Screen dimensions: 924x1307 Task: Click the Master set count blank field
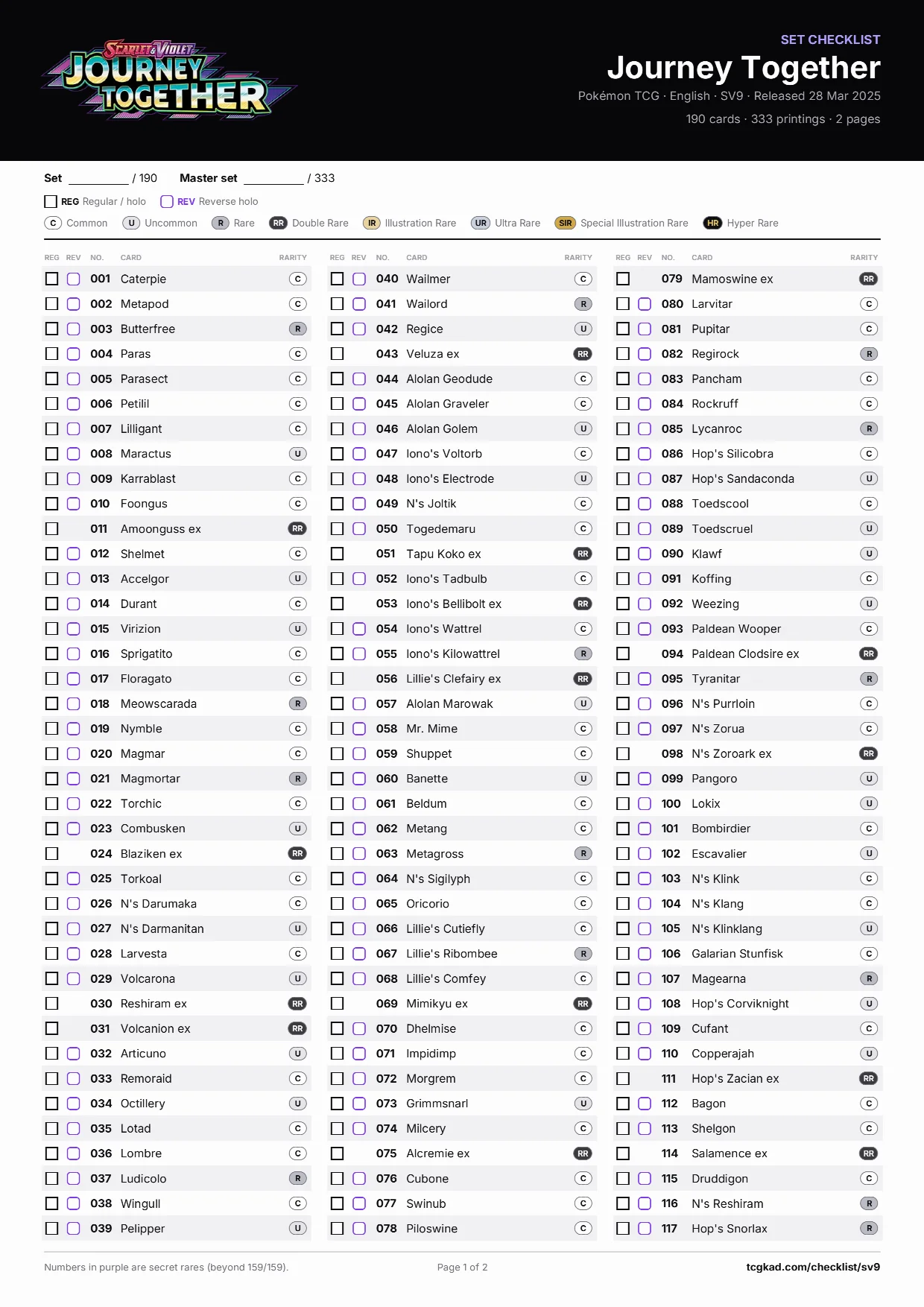[273, 179]
